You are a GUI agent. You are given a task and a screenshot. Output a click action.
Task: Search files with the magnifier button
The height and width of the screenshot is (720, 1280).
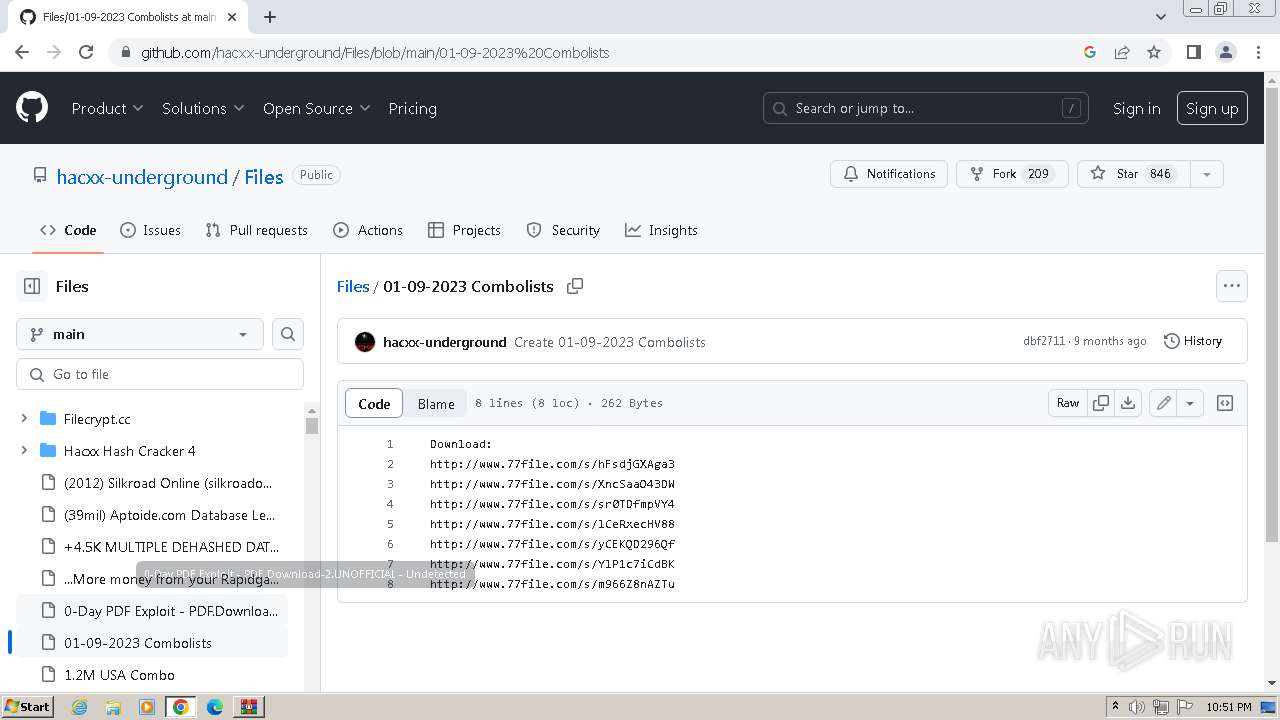click(x=288, y=334)
